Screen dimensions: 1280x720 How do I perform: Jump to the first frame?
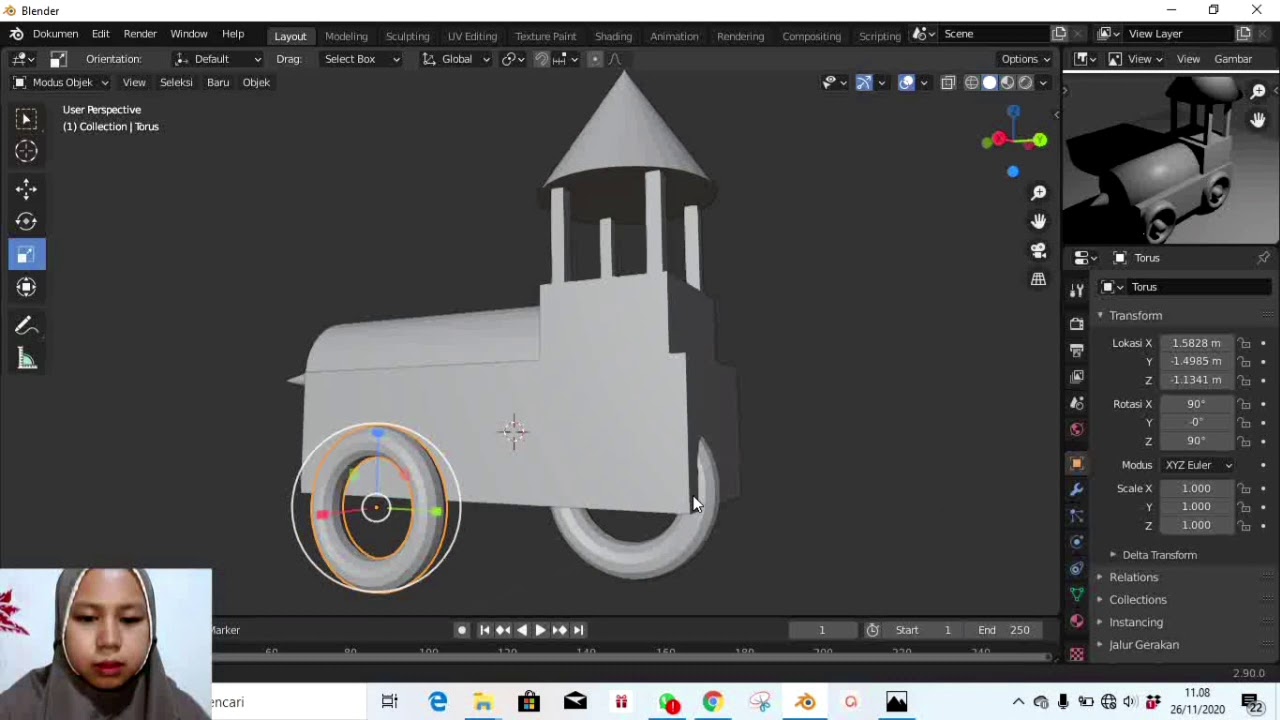[484, 630]
